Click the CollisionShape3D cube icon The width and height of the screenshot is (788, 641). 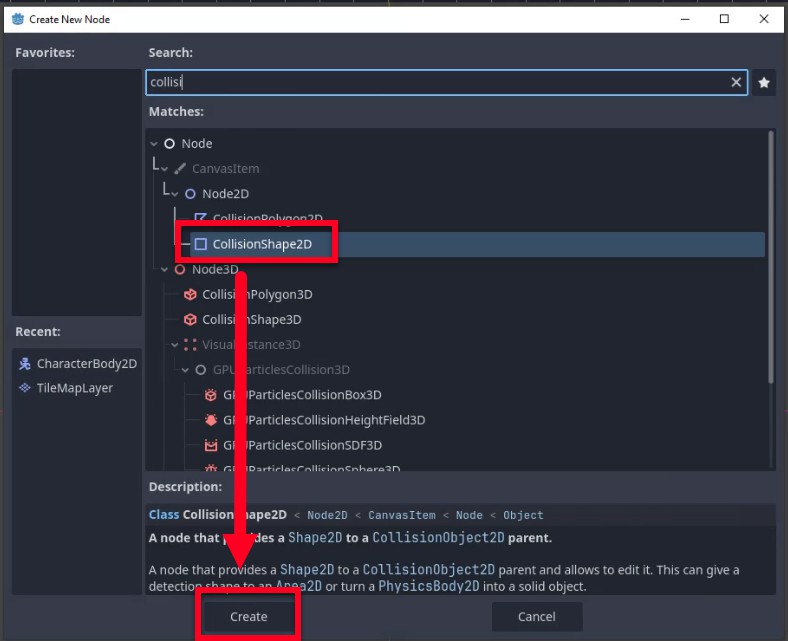[x=190, y=320]
